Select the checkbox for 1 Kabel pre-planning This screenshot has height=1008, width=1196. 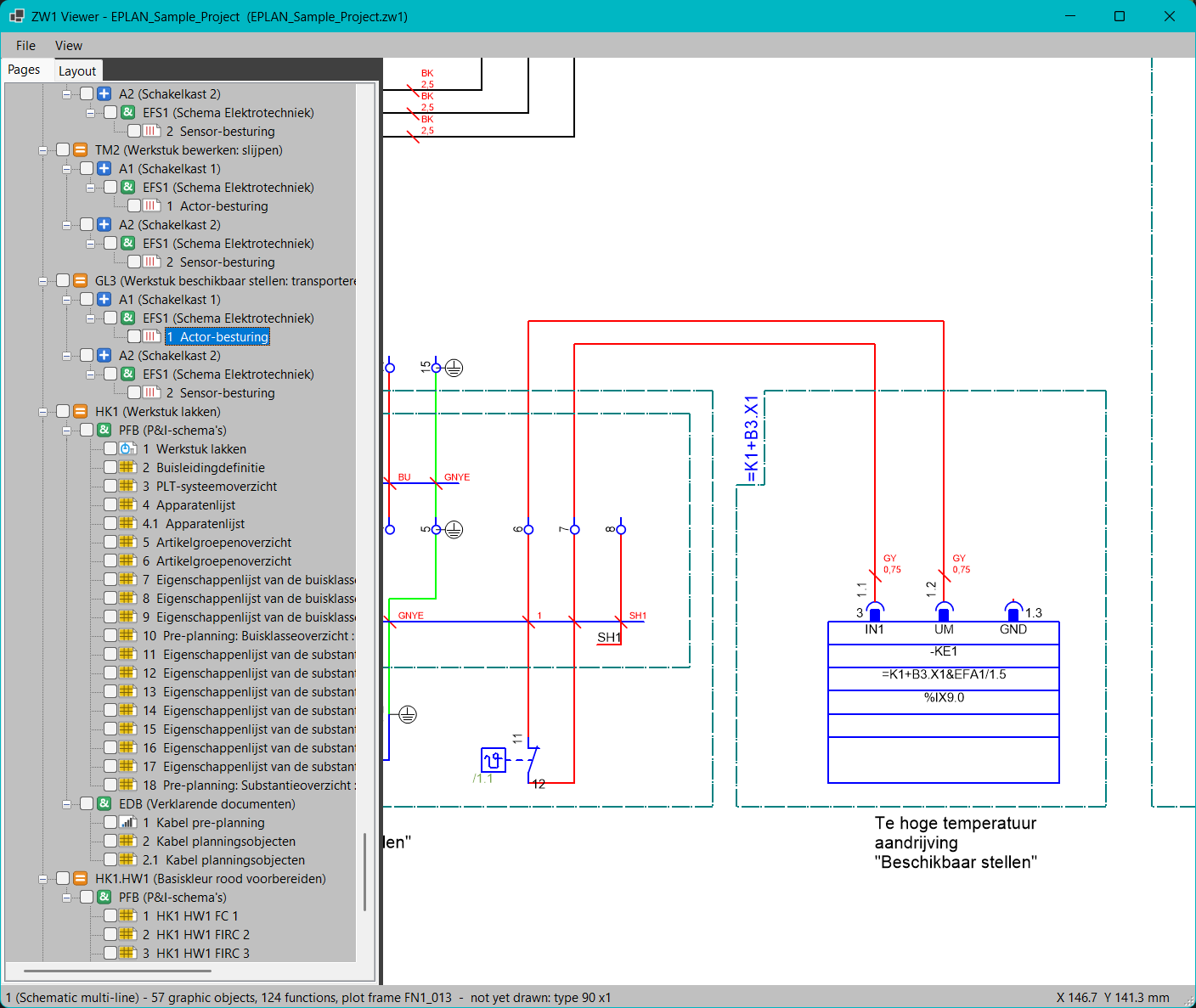[x=110, y=823]
